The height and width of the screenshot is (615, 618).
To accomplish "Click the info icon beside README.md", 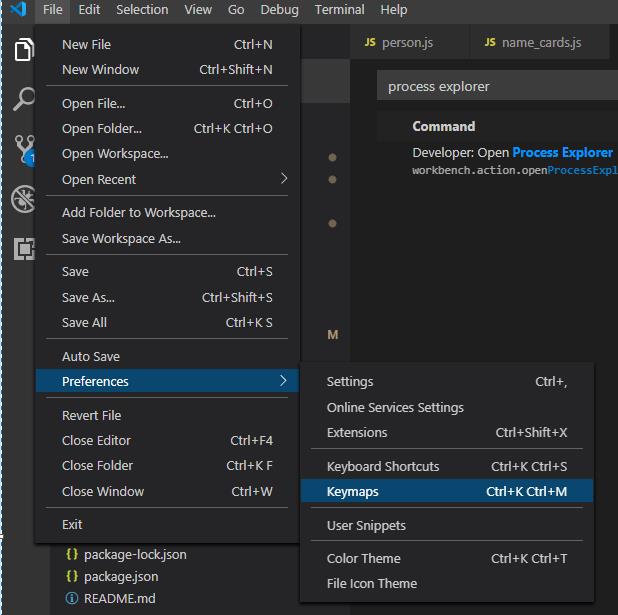I will point(72,598).
